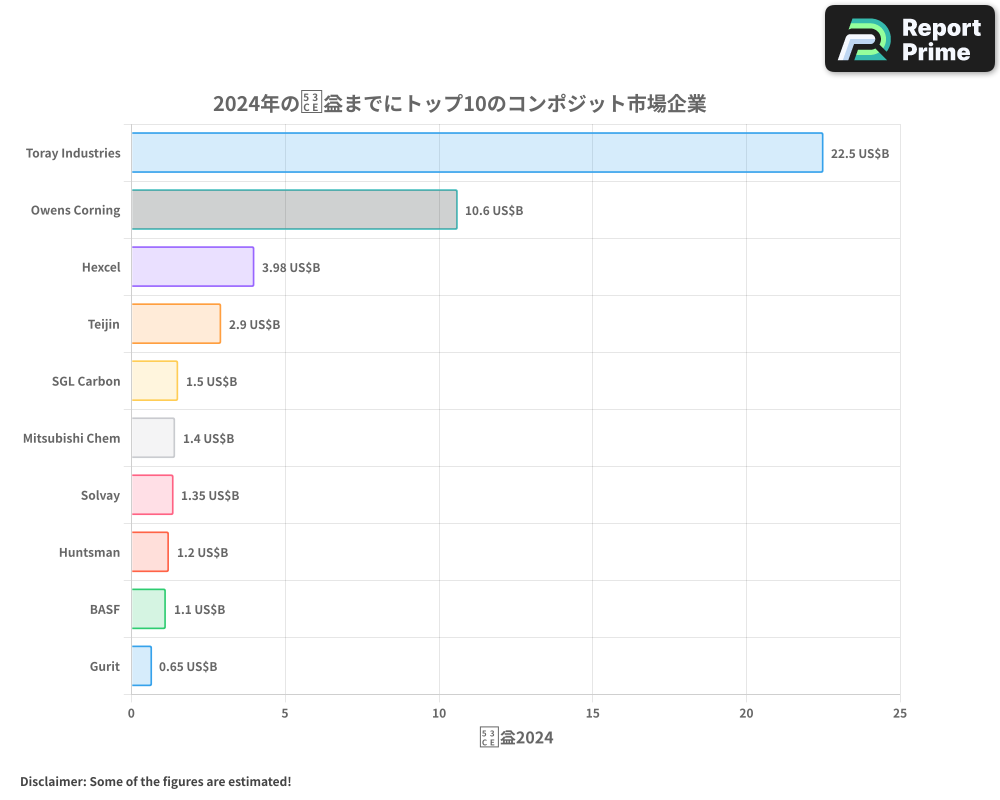
Task: Click the x-axis 2024 label
Action: (x=516, y=736)
